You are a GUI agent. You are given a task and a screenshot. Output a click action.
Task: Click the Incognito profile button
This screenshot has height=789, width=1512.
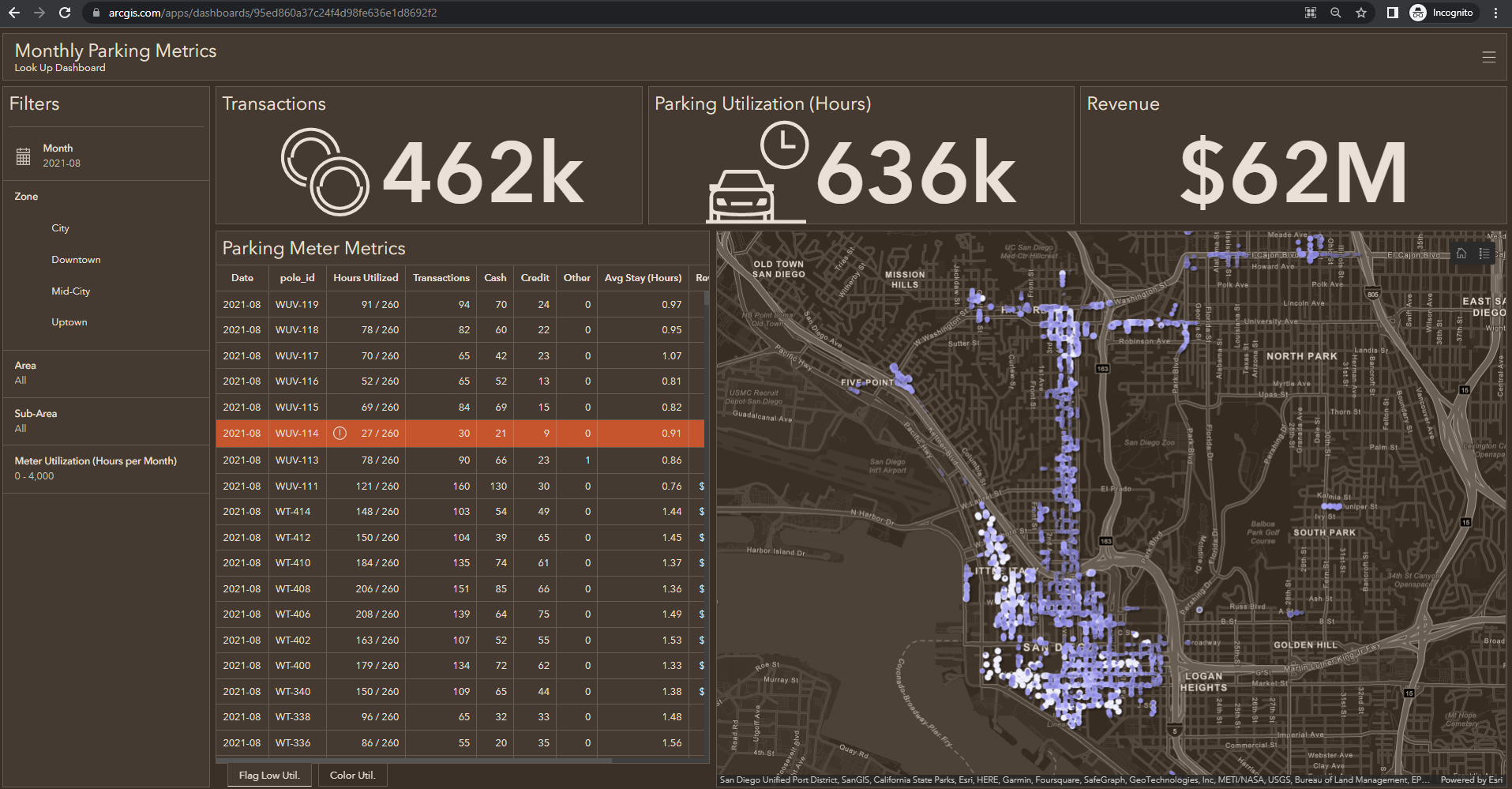pyautogui.click(x=1442, y=13)
